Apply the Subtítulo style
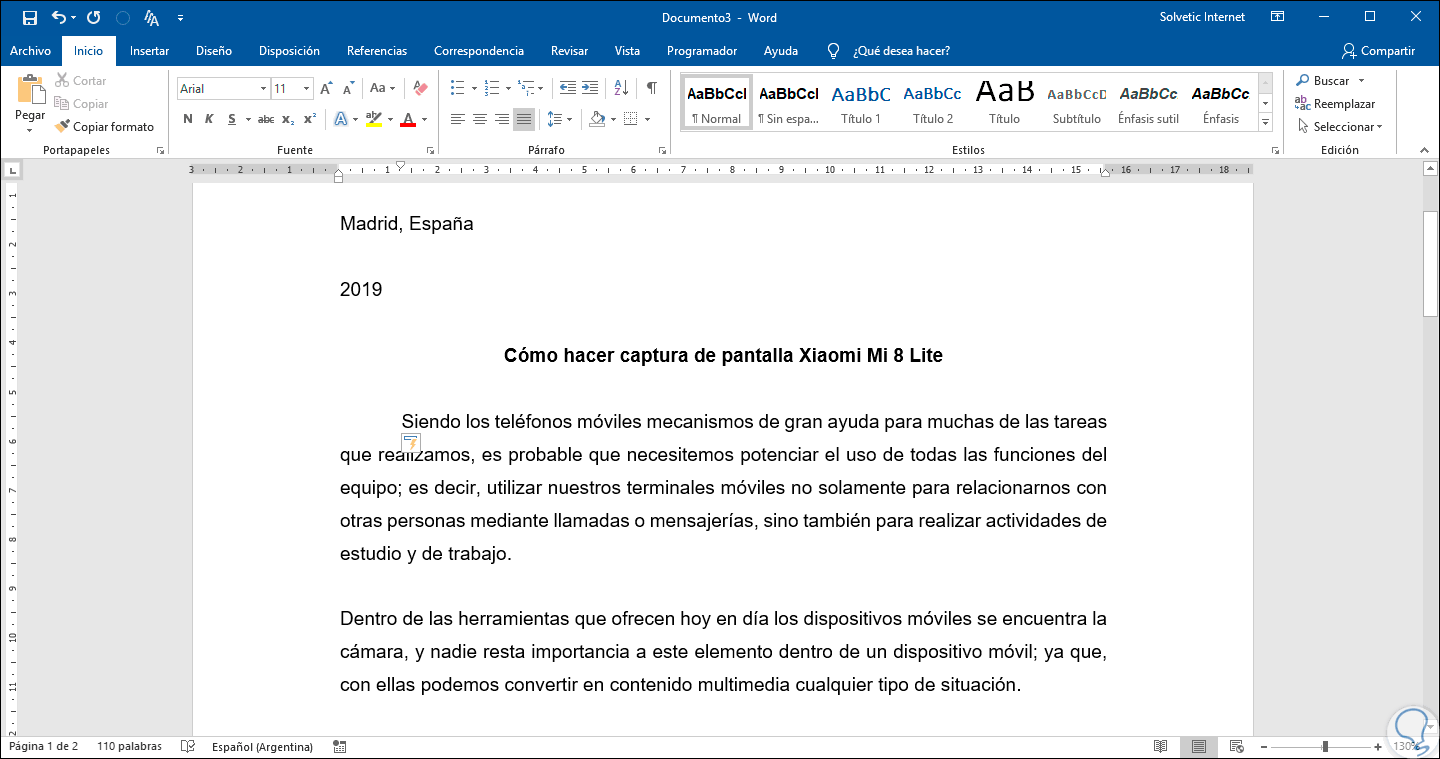 click(1077, 102)
